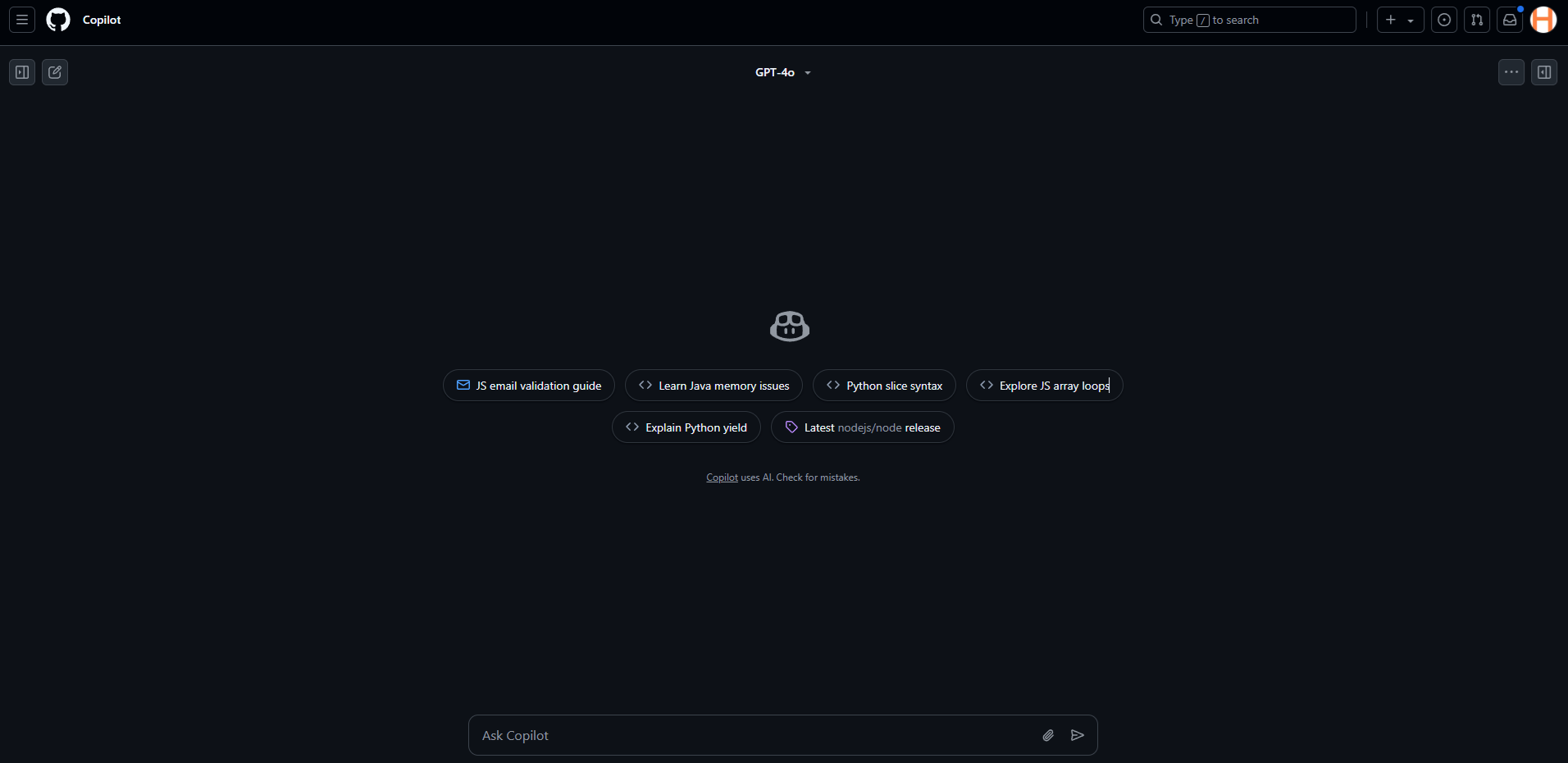Open the notifications inbox icon
Image resolution: width=1568 pixels, height=763 pixels.
click(x=1510, y=20)
